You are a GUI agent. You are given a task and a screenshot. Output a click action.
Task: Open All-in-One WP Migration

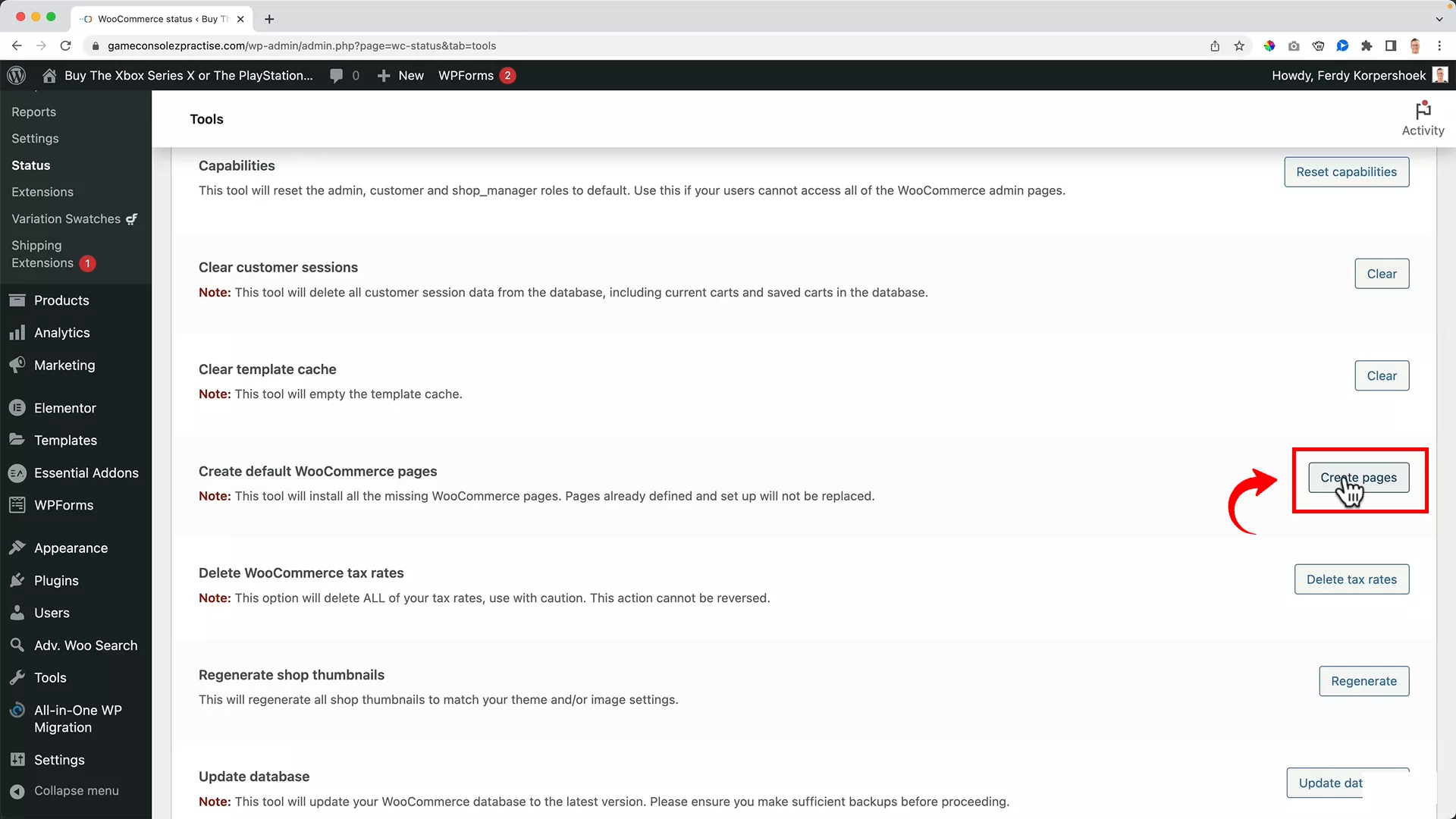coord(78,718)
